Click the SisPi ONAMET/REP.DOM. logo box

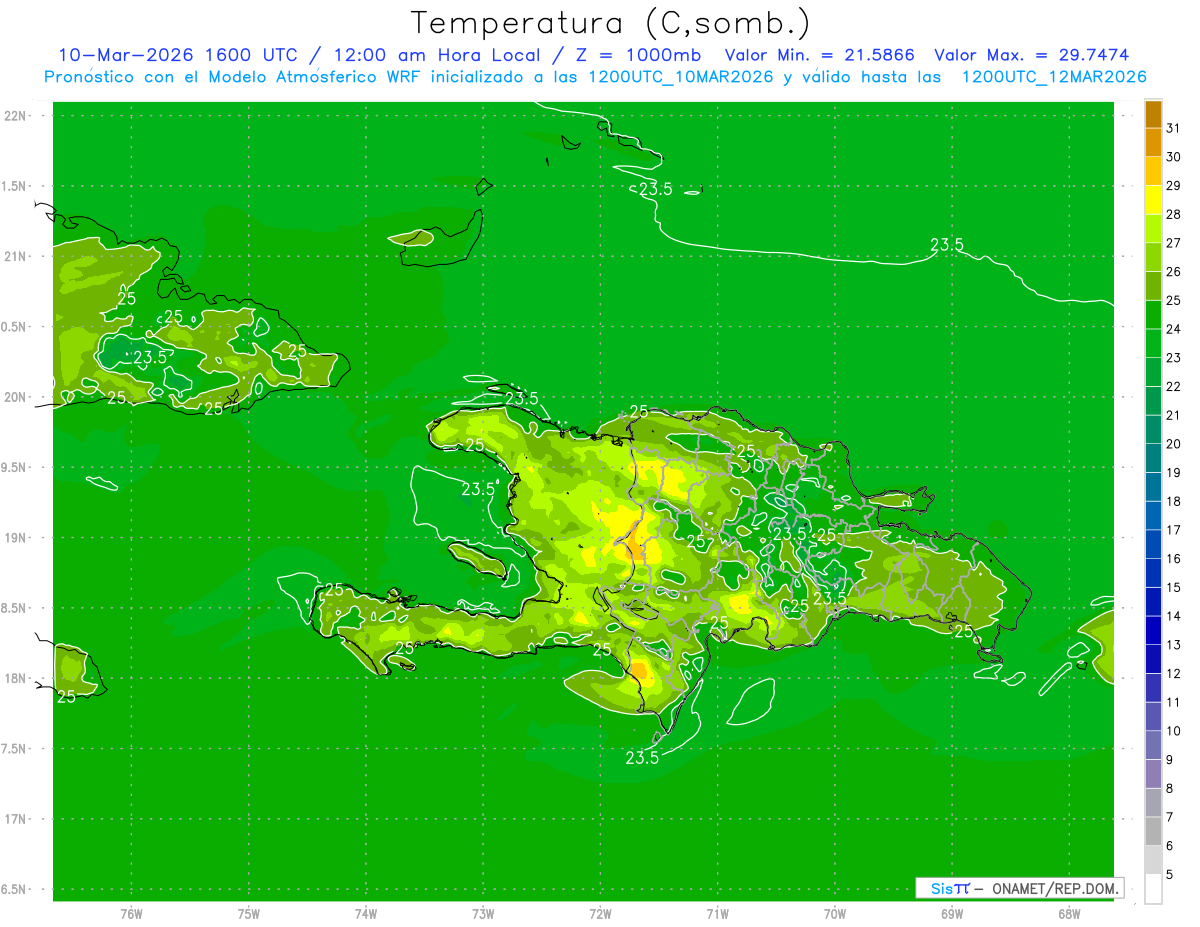click(1019, 888)
